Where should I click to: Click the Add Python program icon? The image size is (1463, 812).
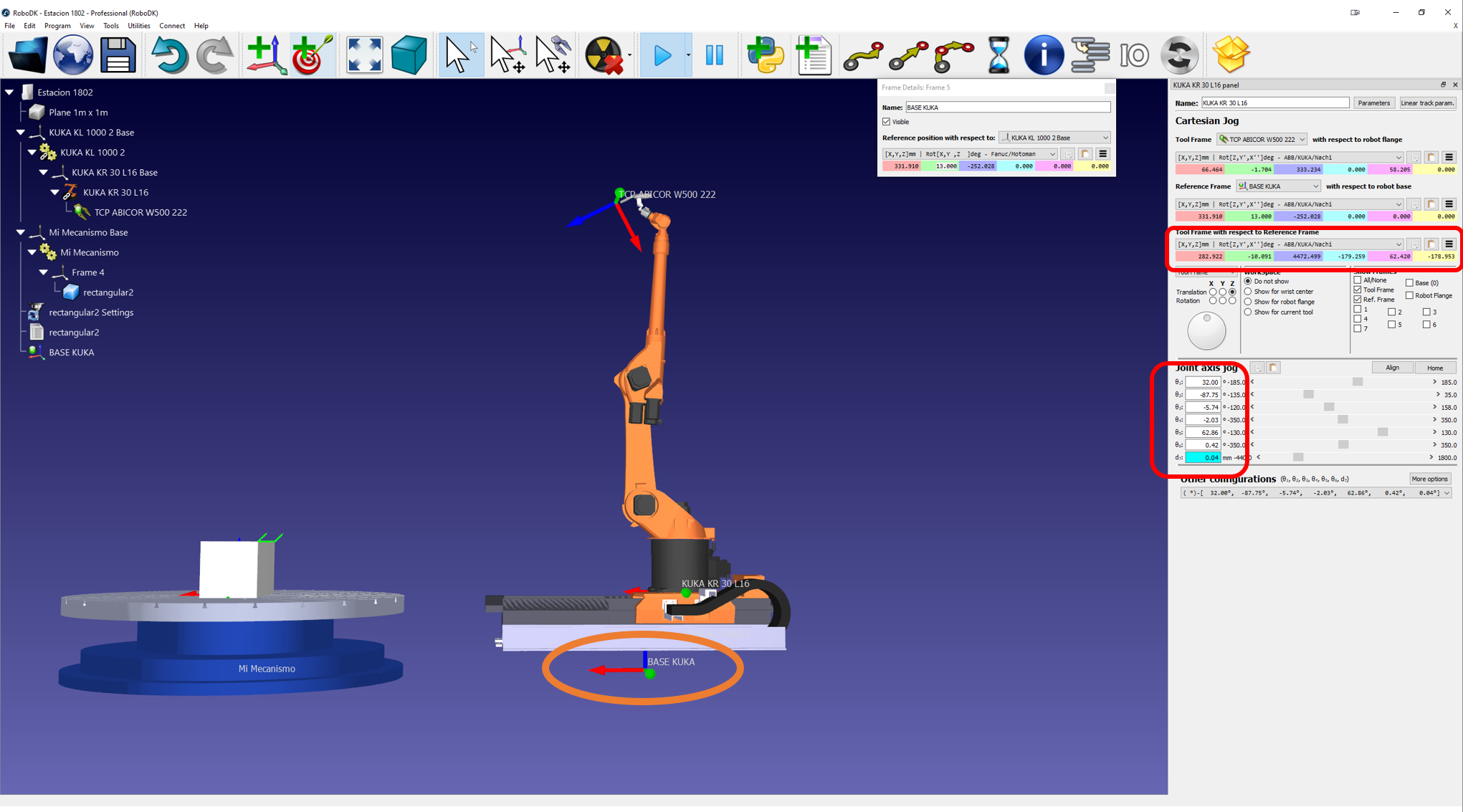[765, 55]
